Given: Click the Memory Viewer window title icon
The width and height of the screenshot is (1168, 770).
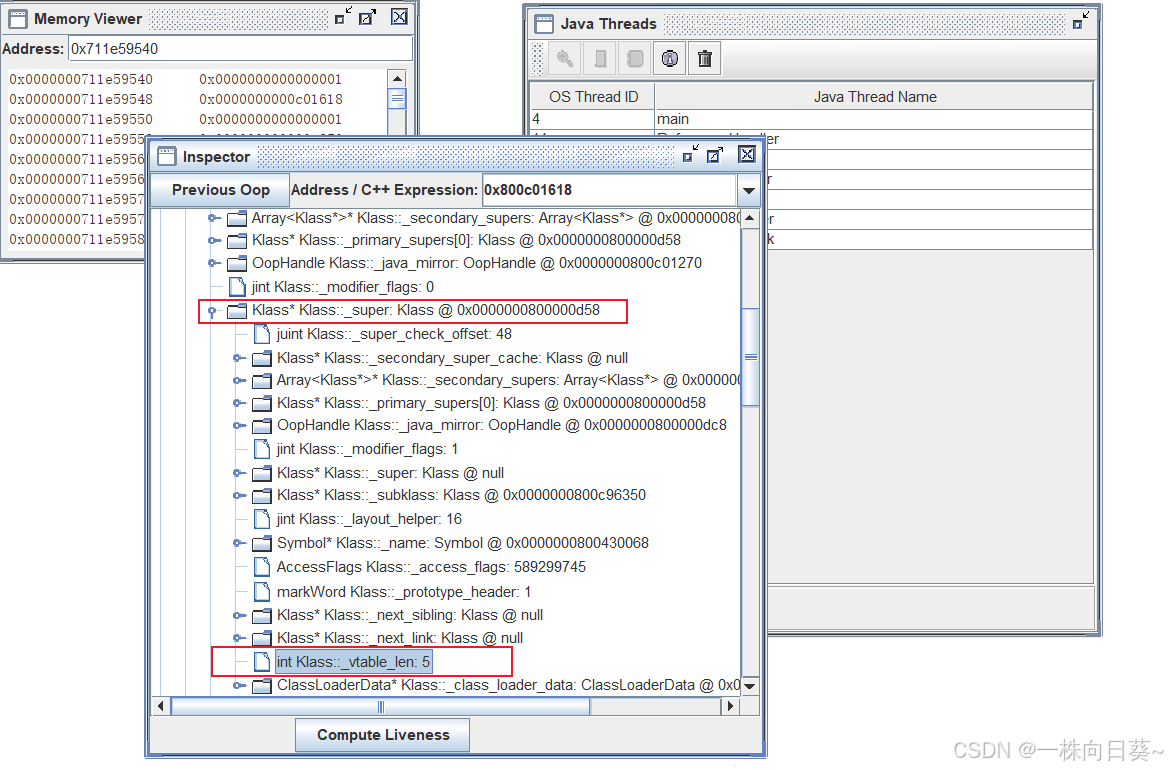Looking at the screenshot, I should [x=17, y=19].
